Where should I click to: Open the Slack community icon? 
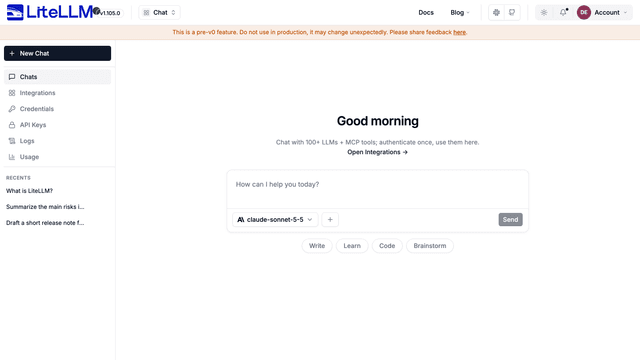point(496,13)
